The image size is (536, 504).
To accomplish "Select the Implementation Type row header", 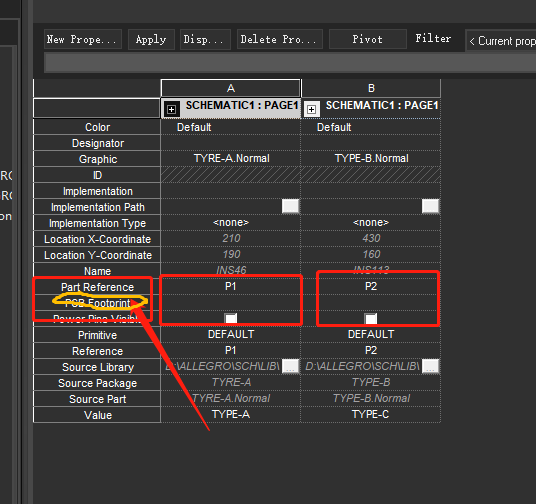I will coord(97,223).
